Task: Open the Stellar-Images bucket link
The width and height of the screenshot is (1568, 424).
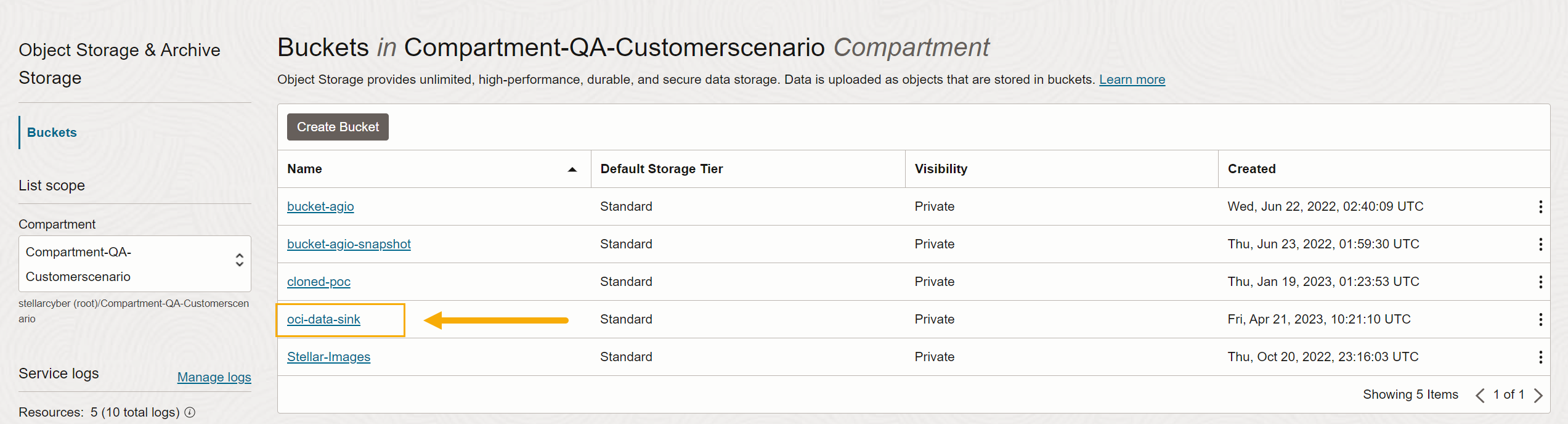Action: pos(328,357)
